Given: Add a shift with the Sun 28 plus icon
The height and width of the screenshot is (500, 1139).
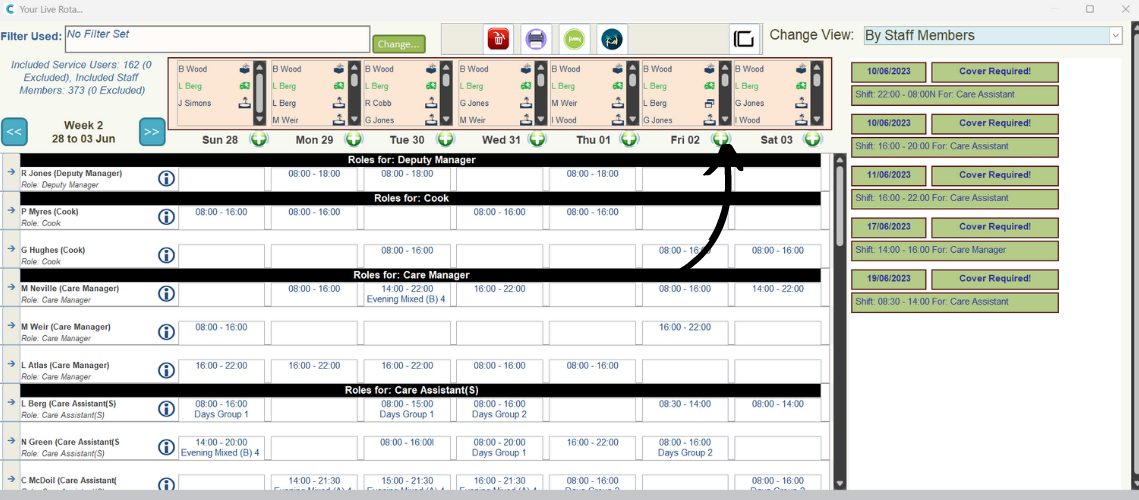Looking at the screenshot, I should click(259, 139).
